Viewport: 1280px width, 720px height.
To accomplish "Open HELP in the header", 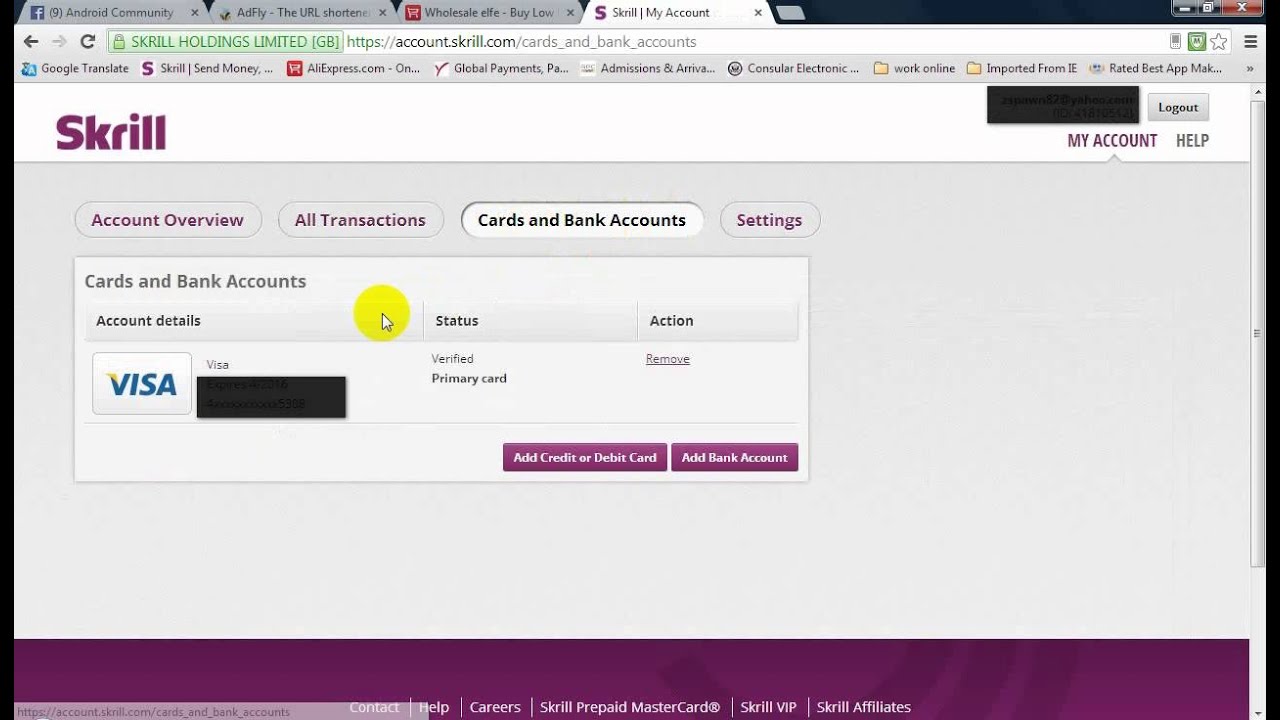I will (x=1192, y=140).
